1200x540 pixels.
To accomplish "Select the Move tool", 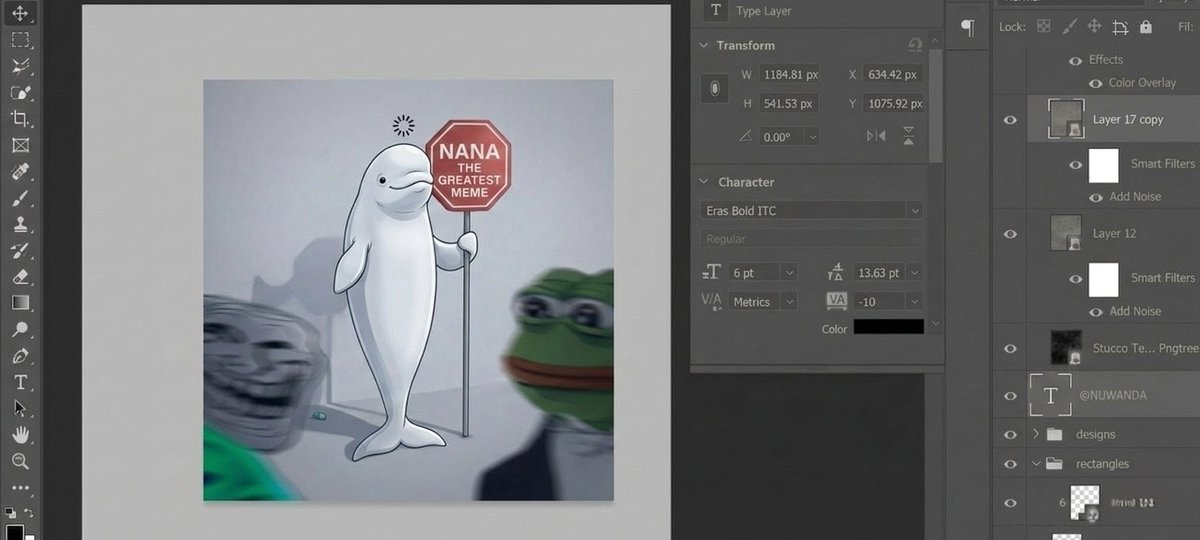I will (20, 13).
